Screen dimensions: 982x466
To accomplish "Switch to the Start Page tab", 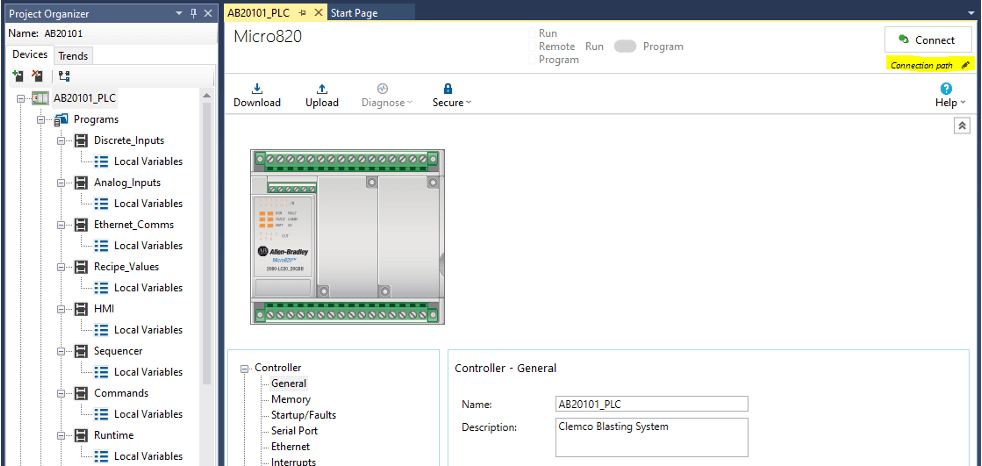I will [354, 13].
